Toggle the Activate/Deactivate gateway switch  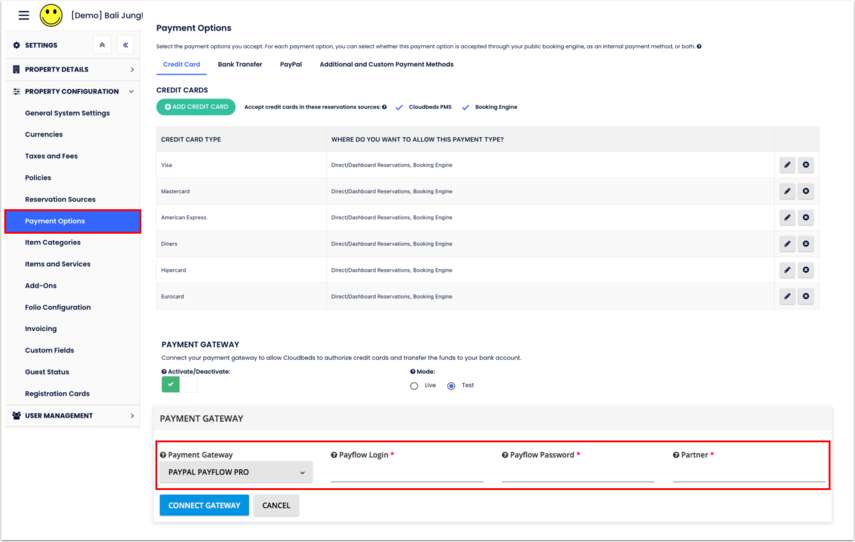(x=179, y=384)
